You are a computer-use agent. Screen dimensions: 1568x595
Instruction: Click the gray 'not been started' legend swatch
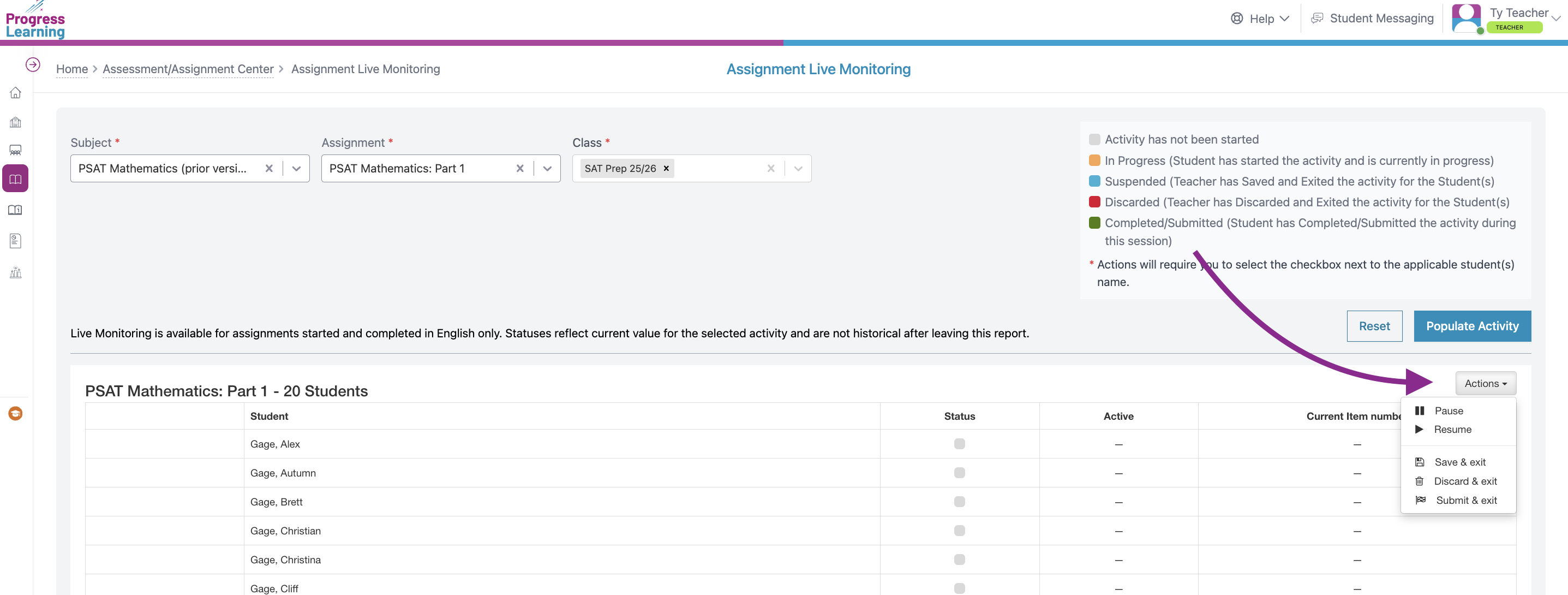point(1094,139)
